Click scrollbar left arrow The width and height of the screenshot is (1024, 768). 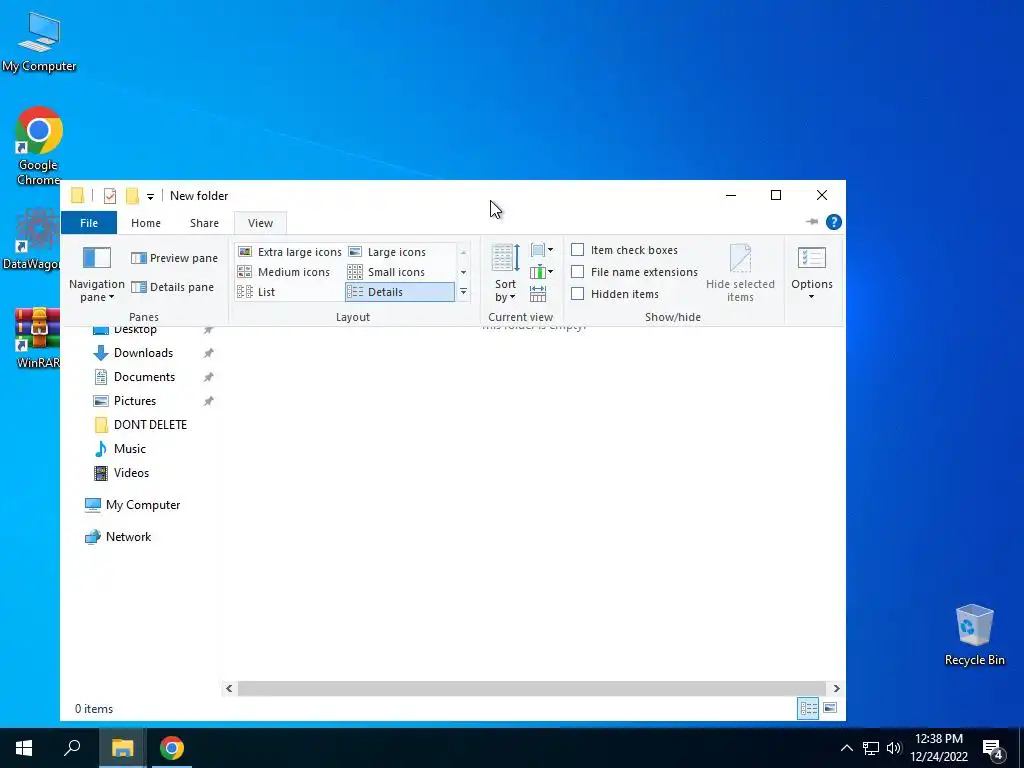click(x=229, y=688)
